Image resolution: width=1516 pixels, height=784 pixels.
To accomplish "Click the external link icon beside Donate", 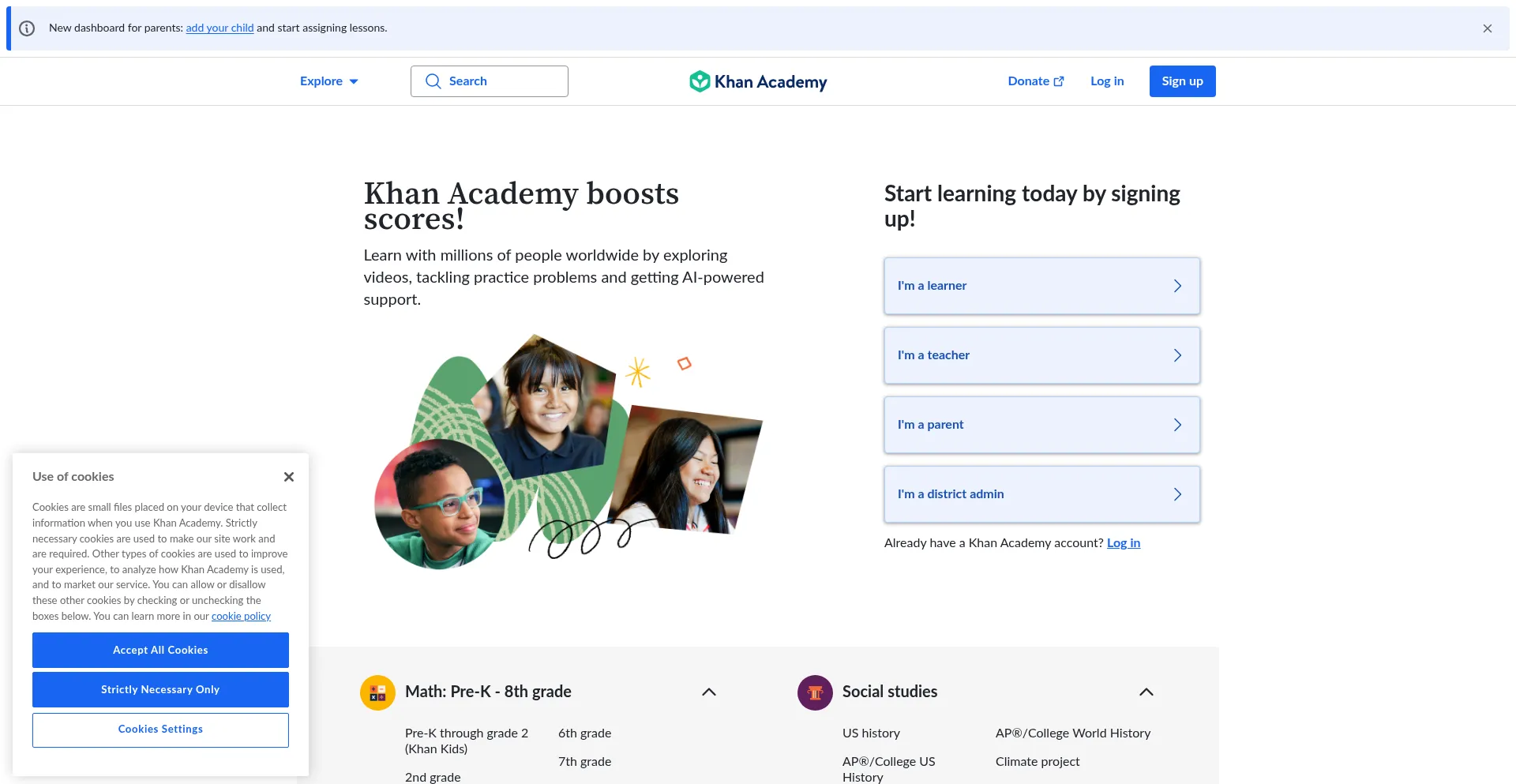I will (1059, 81).
